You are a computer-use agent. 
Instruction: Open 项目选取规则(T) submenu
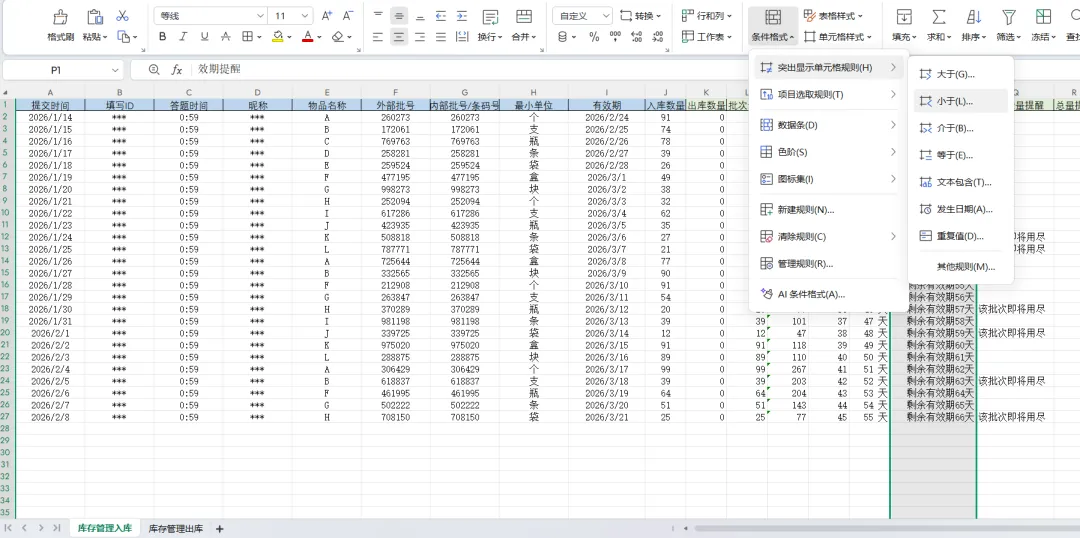pos(829,94)
